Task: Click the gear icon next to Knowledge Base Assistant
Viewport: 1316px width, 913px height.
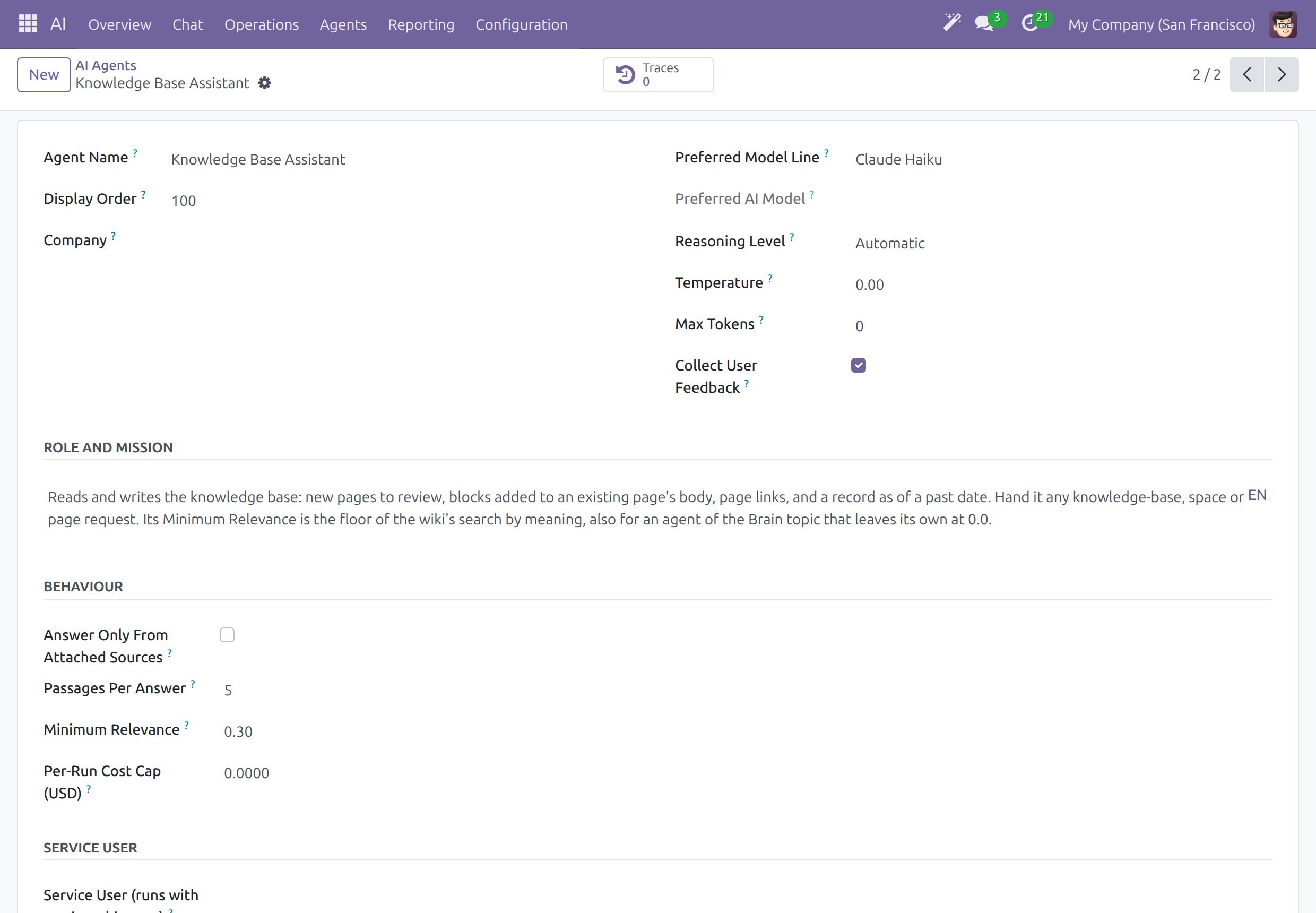Action: coord(264,83)
